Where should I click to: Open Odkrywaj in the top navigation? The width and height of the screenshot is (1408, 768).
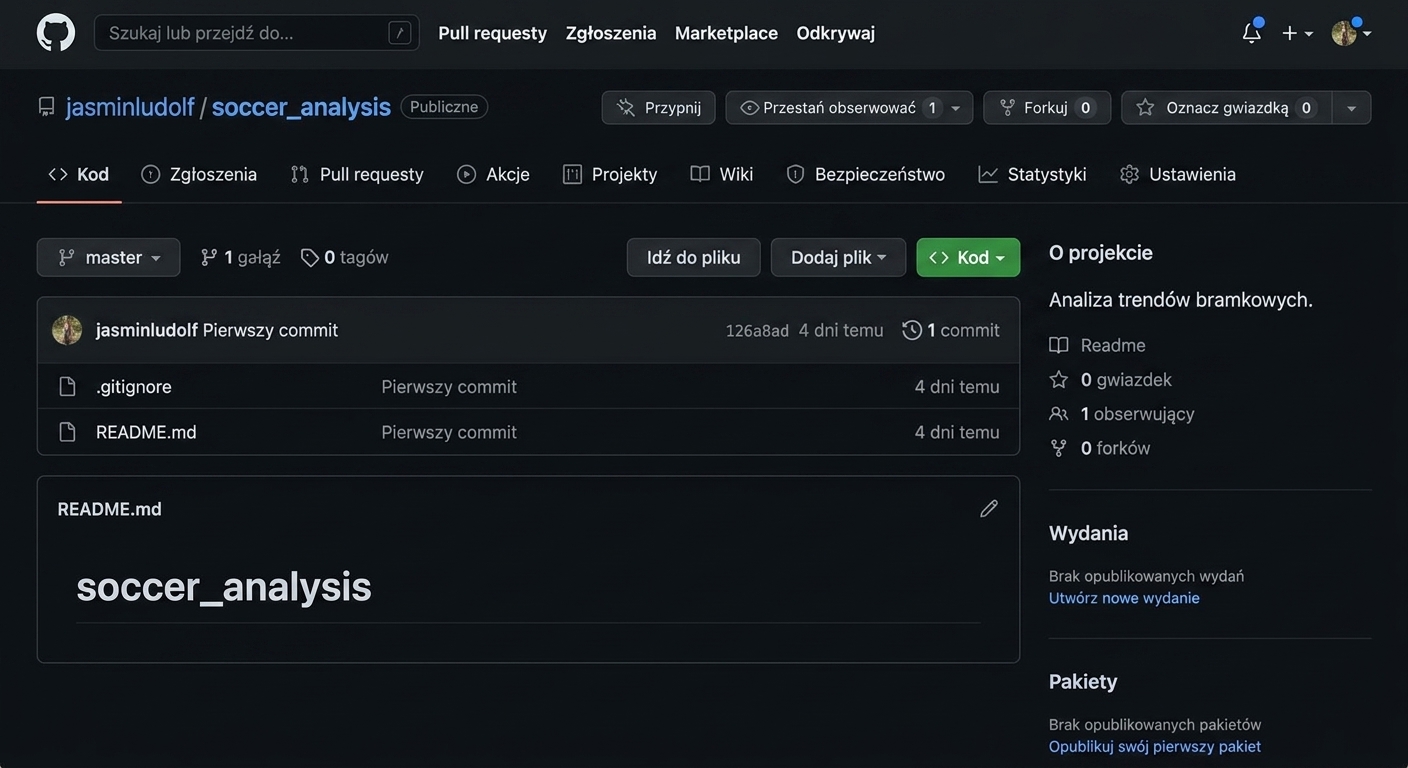pos(836,33)
